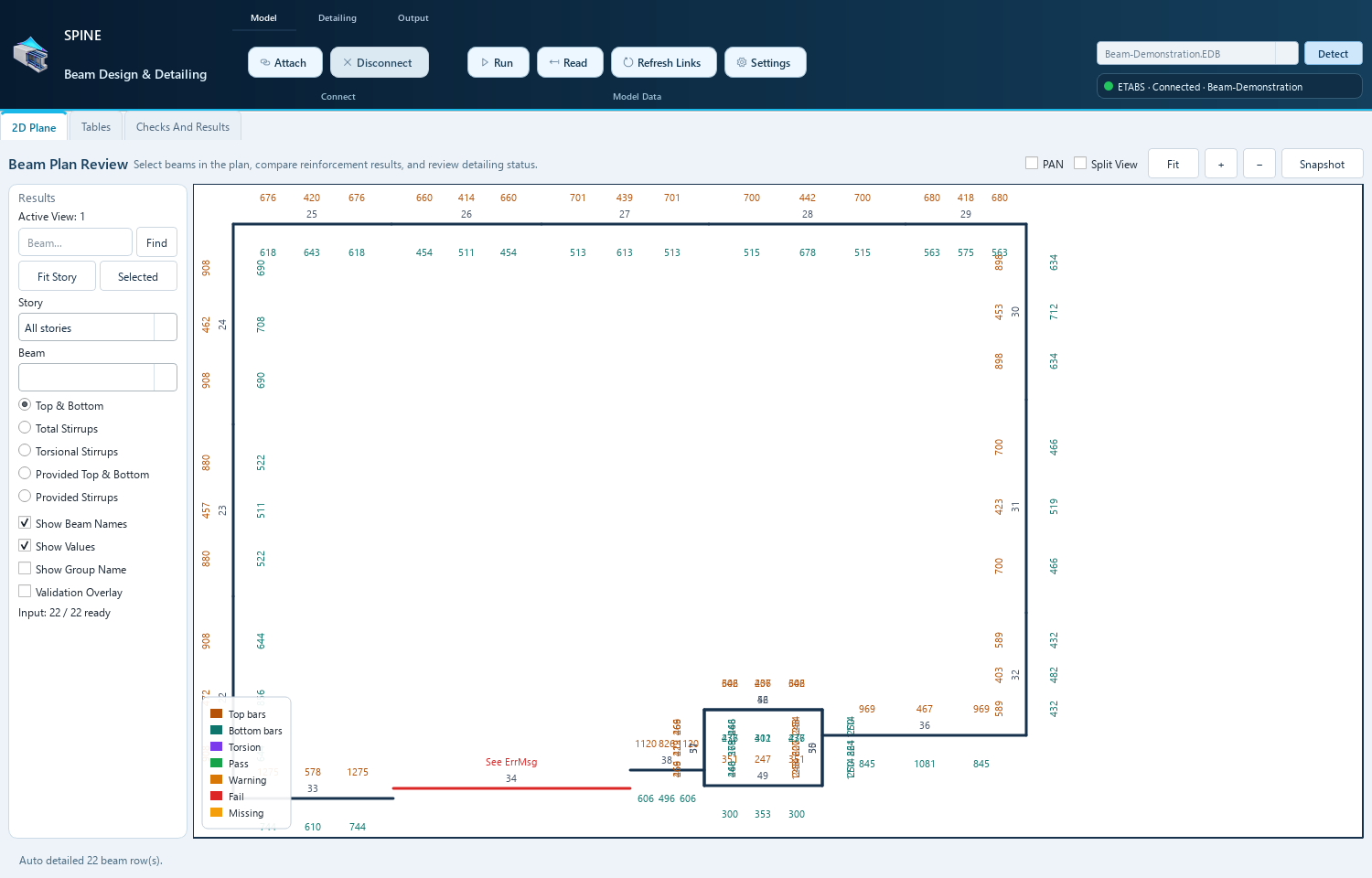This screenshot has width=1372, height=878.
Task: Zoom in with the plus button
Action: (x=1221, y=164)
